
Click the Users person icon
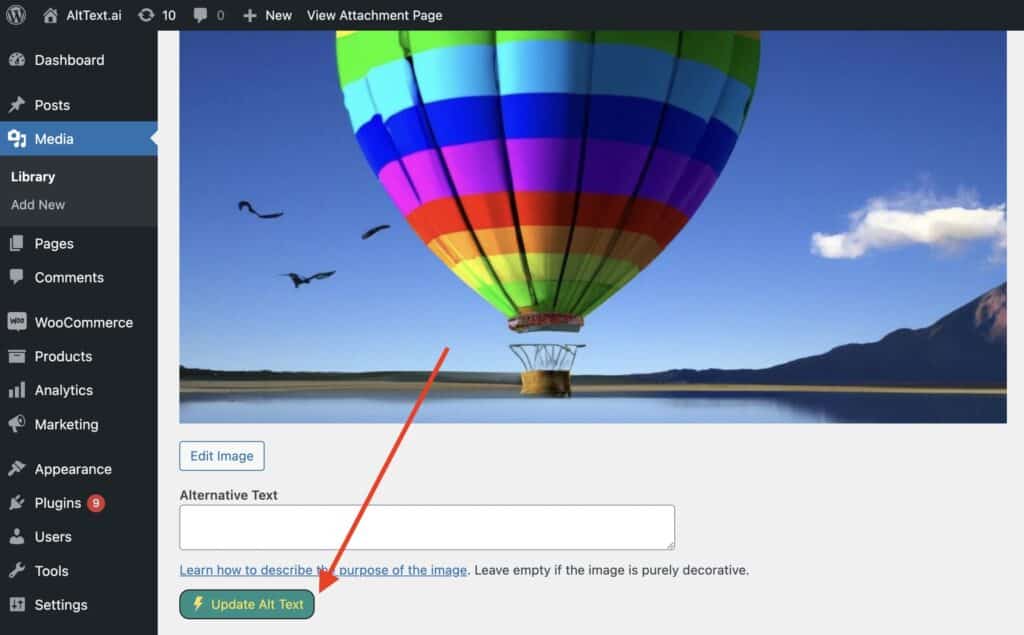pyautogui.click(x=17, y=536)
